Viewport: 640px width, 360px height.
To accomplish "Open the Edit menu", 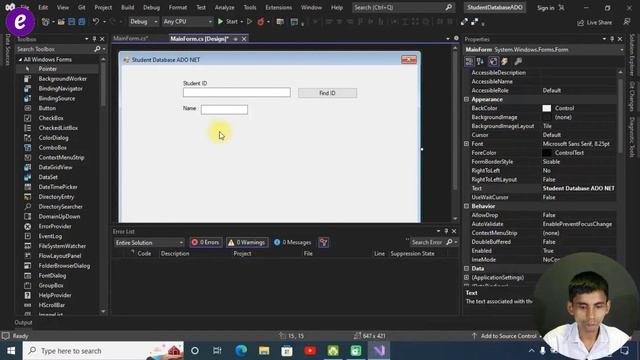I will (43, 7).
